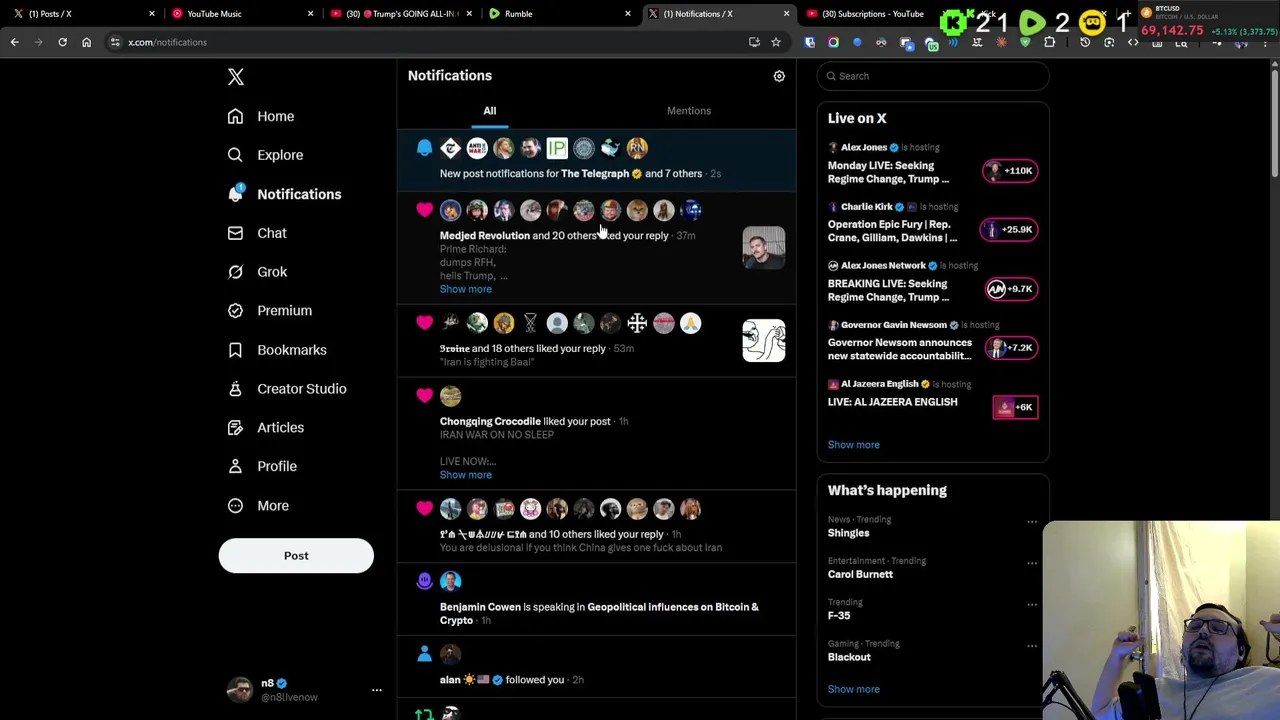Open meme thumbnail in Iran is fighting Baal notification

[x=764, y=340]
